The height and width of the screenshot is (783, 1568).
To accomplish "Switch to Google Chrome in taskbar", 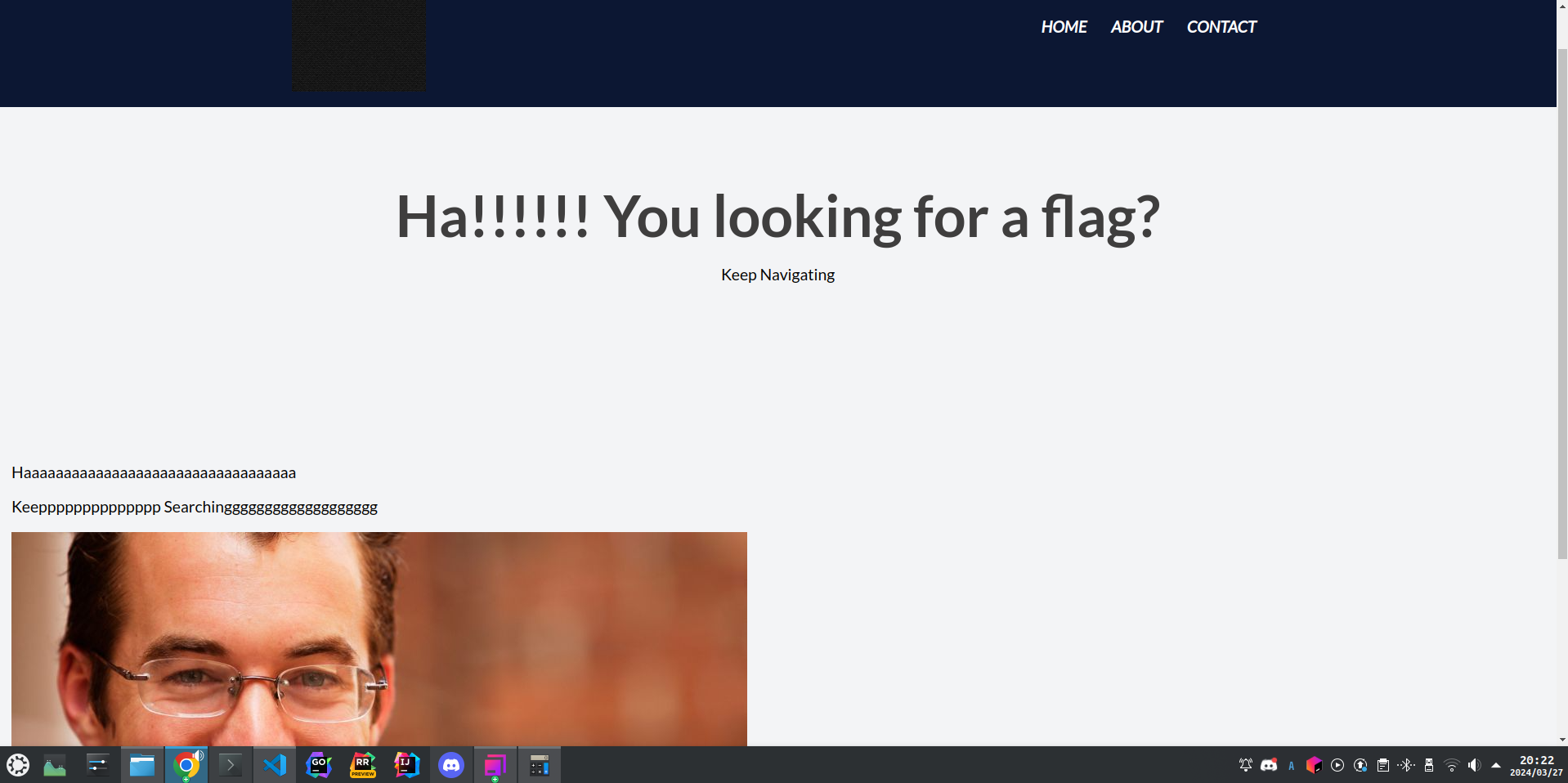I will point(186,765).
